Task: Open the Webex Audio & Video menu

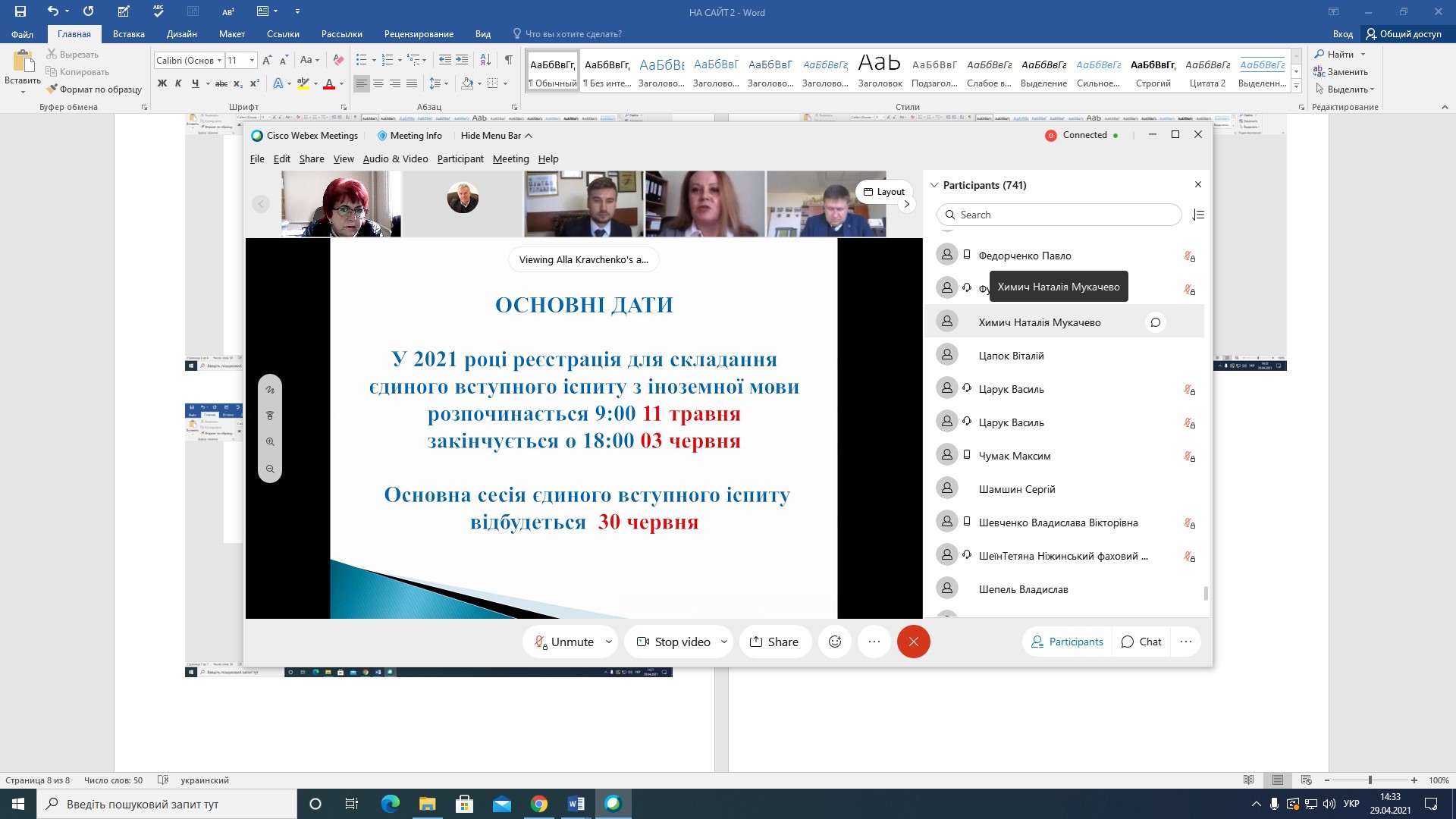Action: (395, 158)
